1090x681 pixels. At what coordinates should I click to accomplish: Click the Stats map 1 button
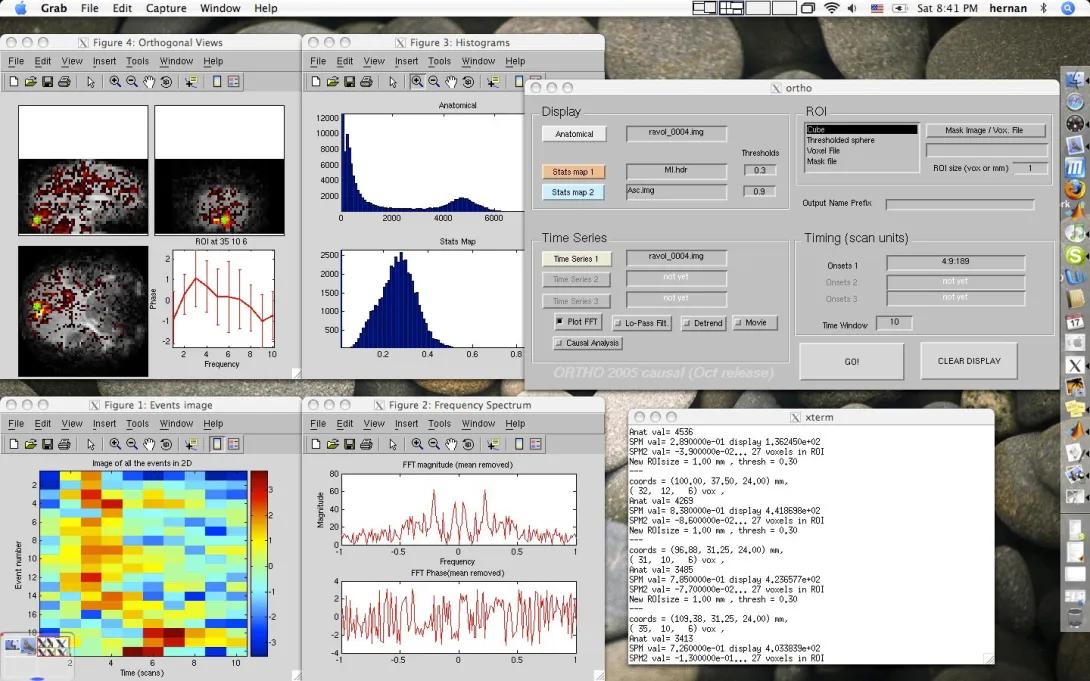click(573, 172)
